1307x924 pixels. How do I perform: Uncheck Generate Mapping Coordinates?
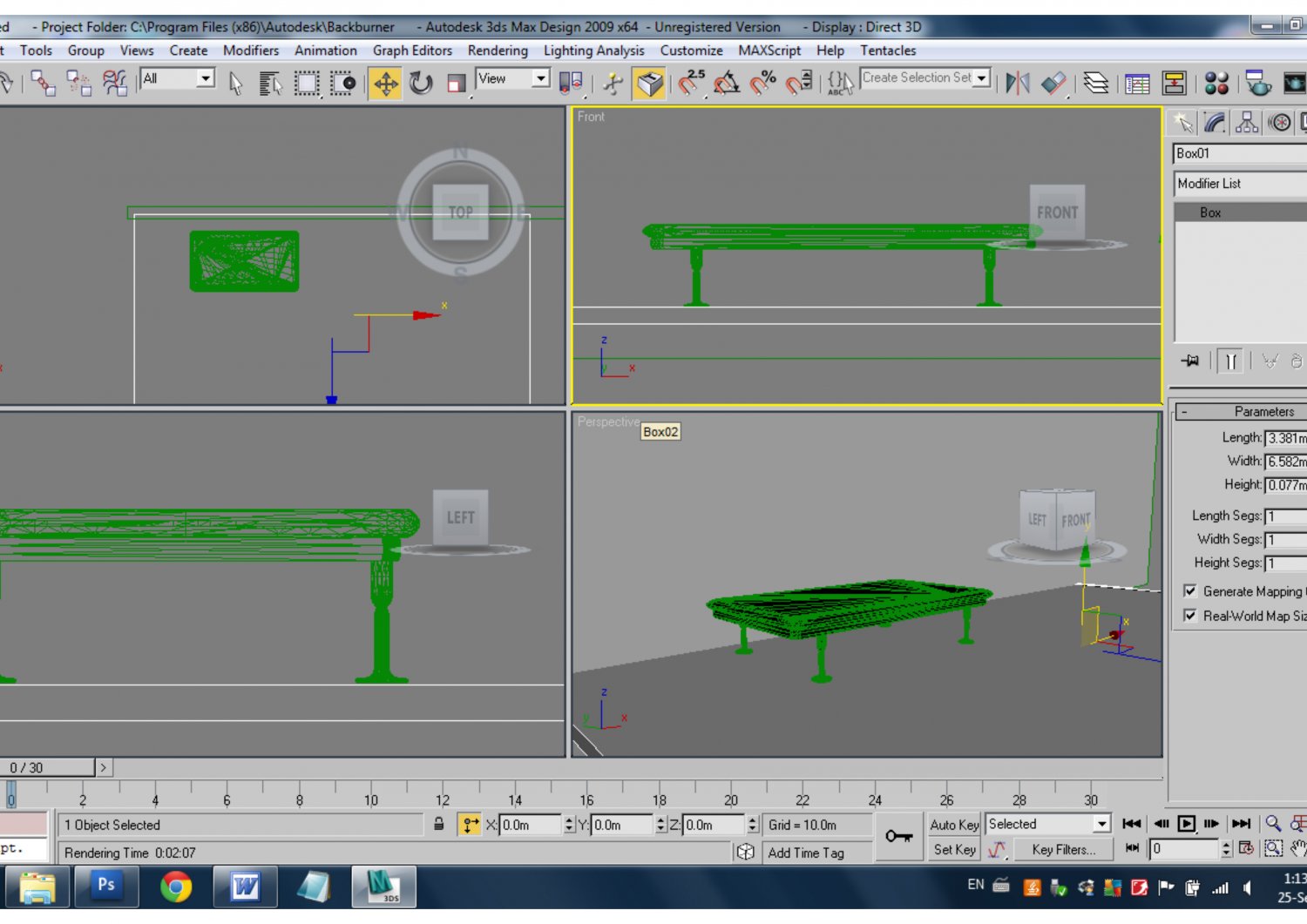(1191, 591)
